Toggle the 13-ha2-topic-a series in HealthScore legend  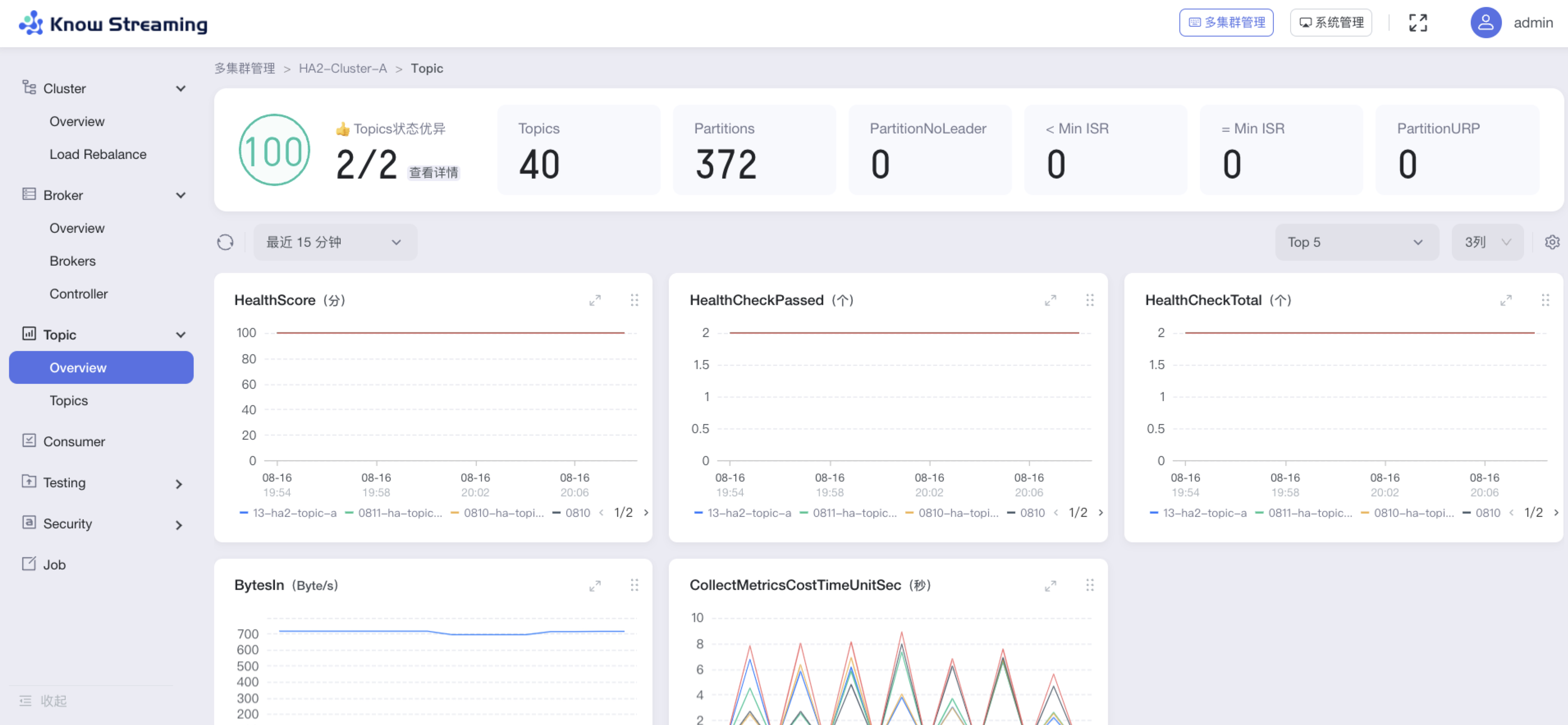pyautogui.click(x=294, y=513)
